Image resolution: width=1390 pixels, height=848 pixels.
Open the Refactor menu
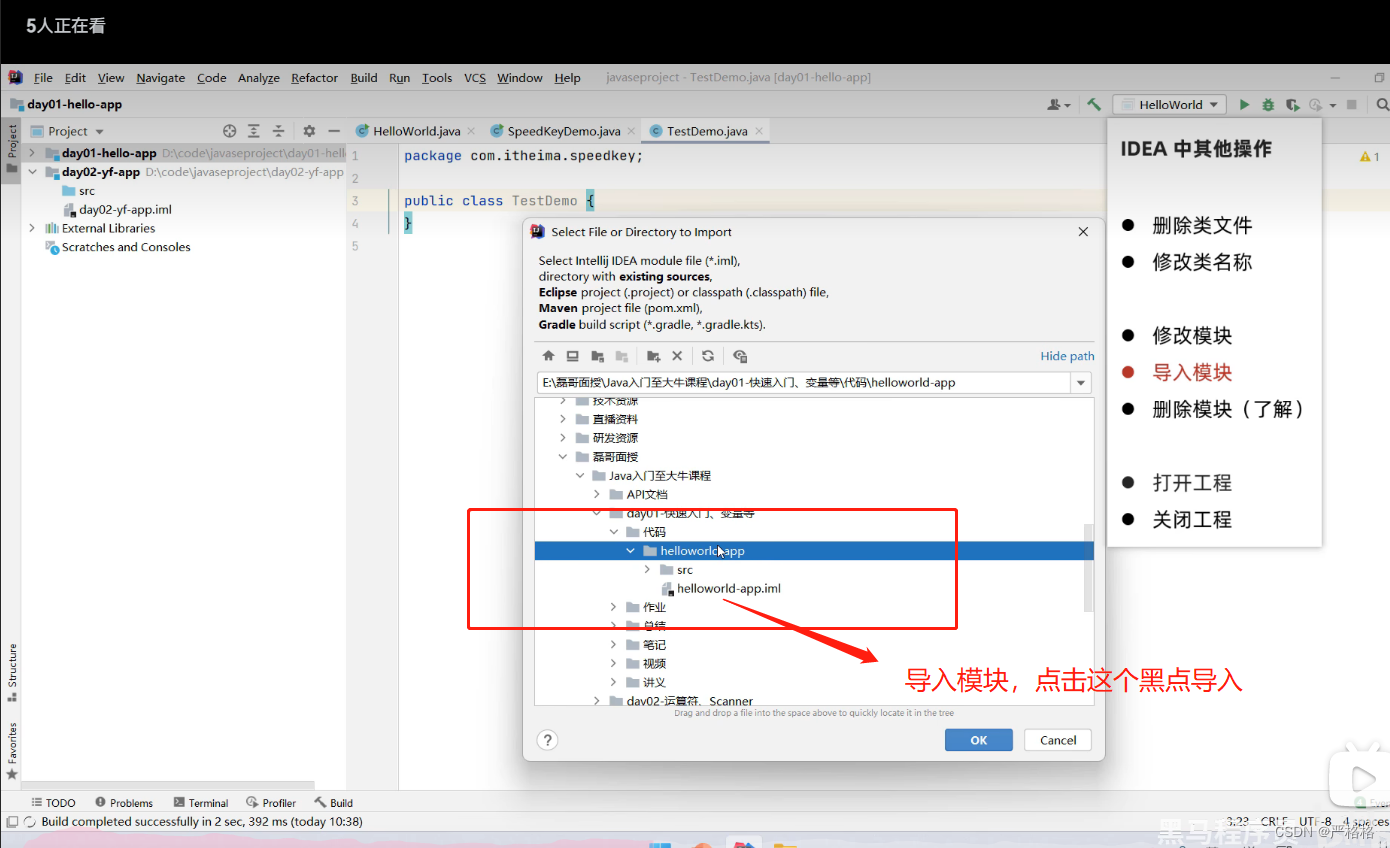coord(315,78)
